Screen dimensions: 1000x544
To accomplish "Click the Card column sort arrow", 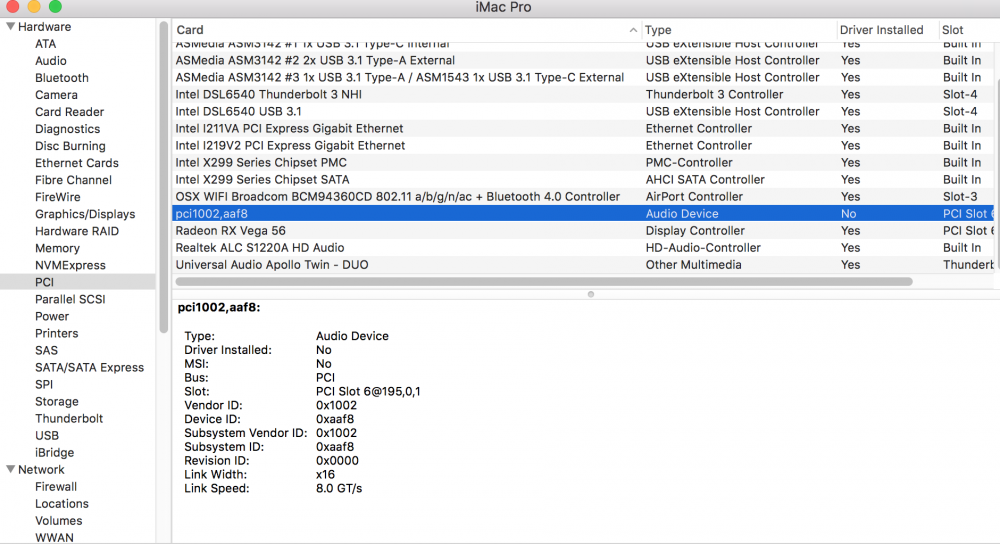I will coord(633,30).
